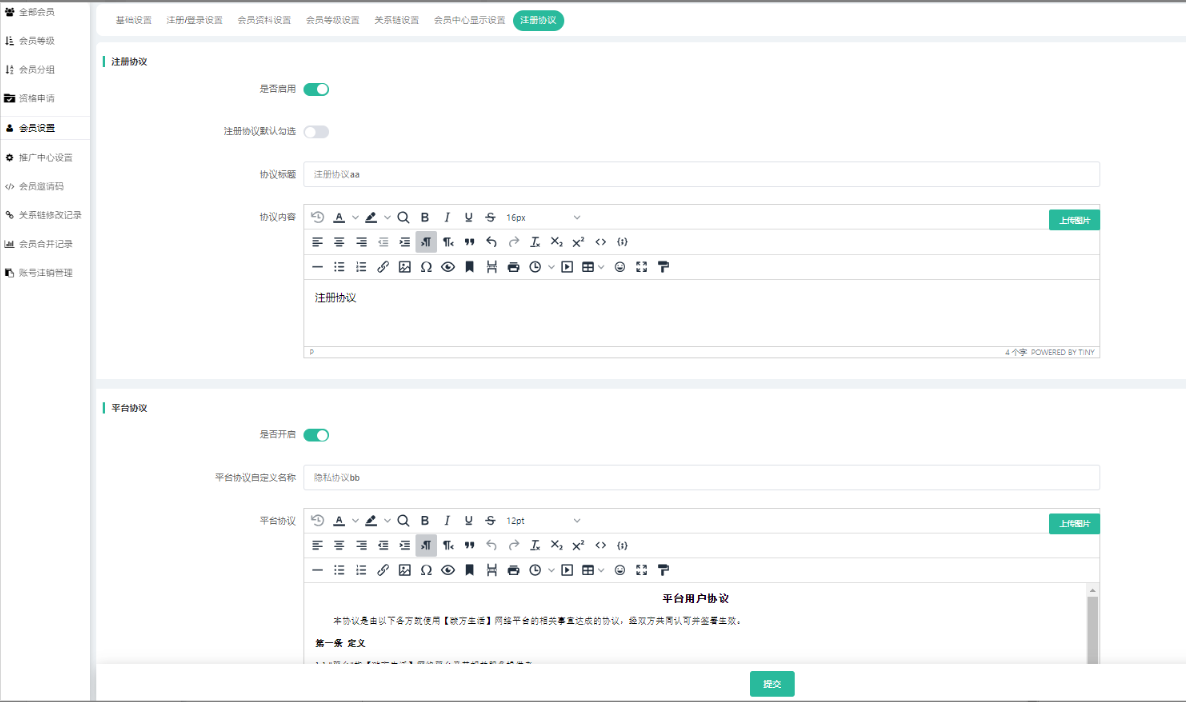Toggle fullscreen in the 协议内容 editor
1186x702 pixels.
point(641,267)
